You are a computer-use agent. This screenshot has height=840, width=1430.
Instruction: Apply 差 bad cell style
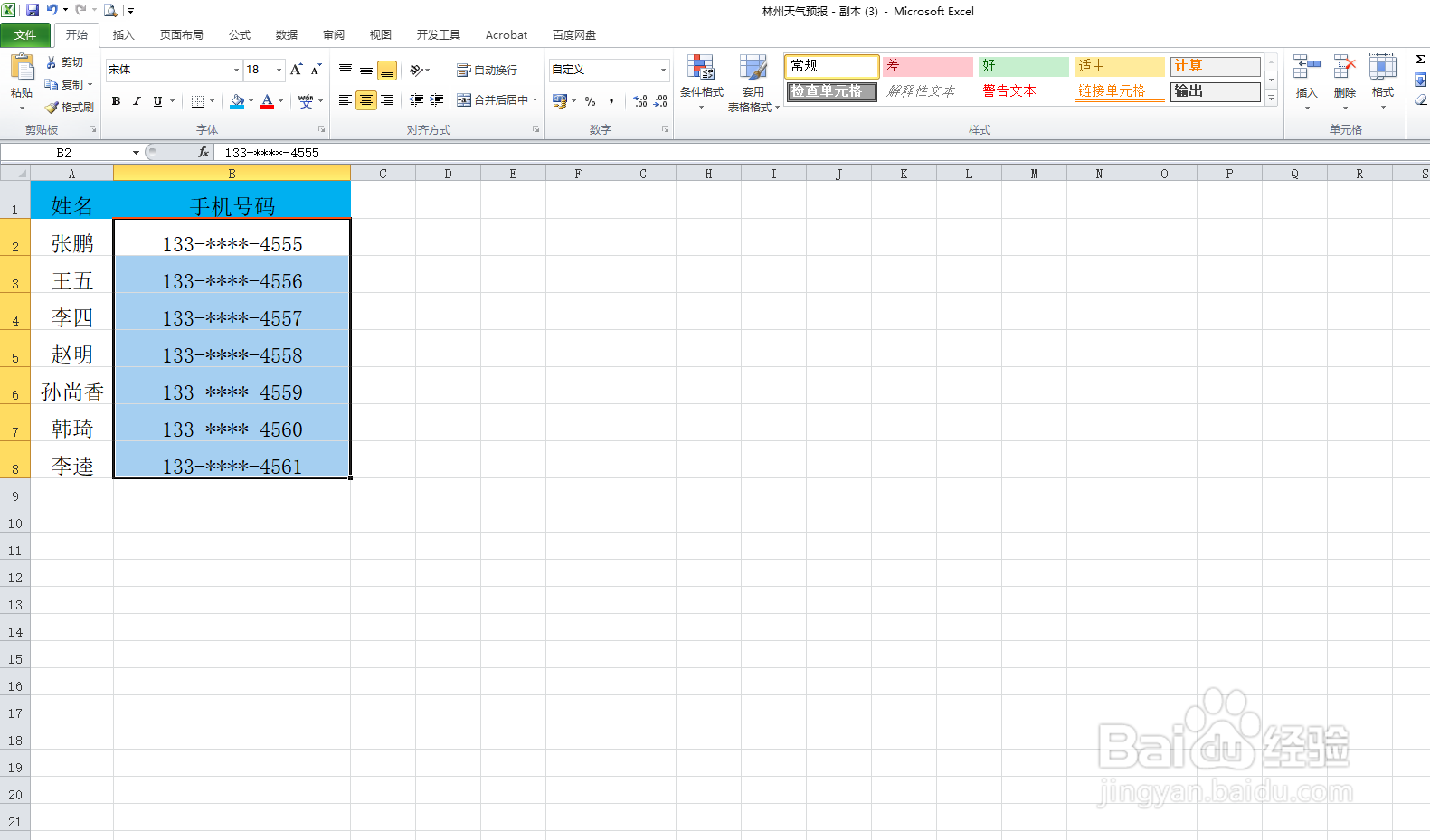pyautogui.click(x=928, y=66)
